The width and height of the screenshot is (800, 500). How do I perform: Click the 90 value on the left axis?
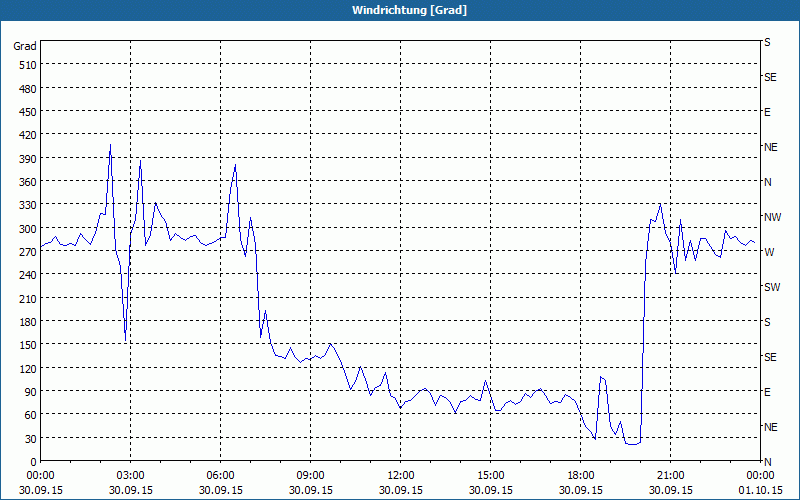(x=29, y=392)
